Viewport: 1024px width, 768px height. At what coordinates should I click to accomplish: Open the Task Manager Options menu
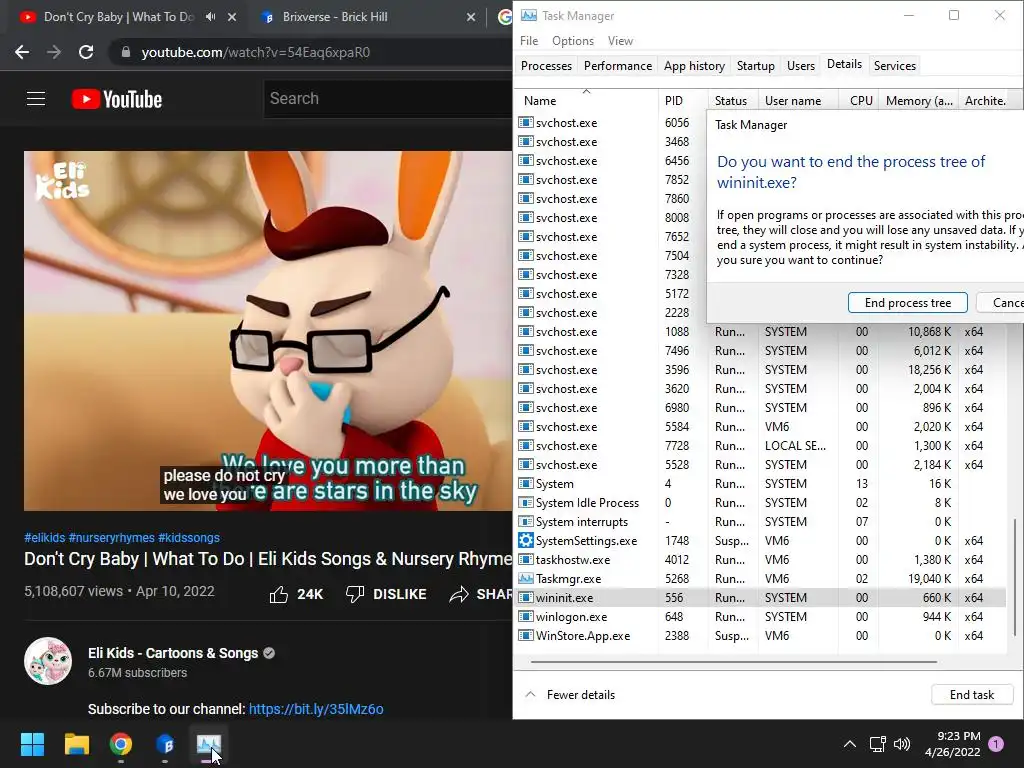coord(573,40)
